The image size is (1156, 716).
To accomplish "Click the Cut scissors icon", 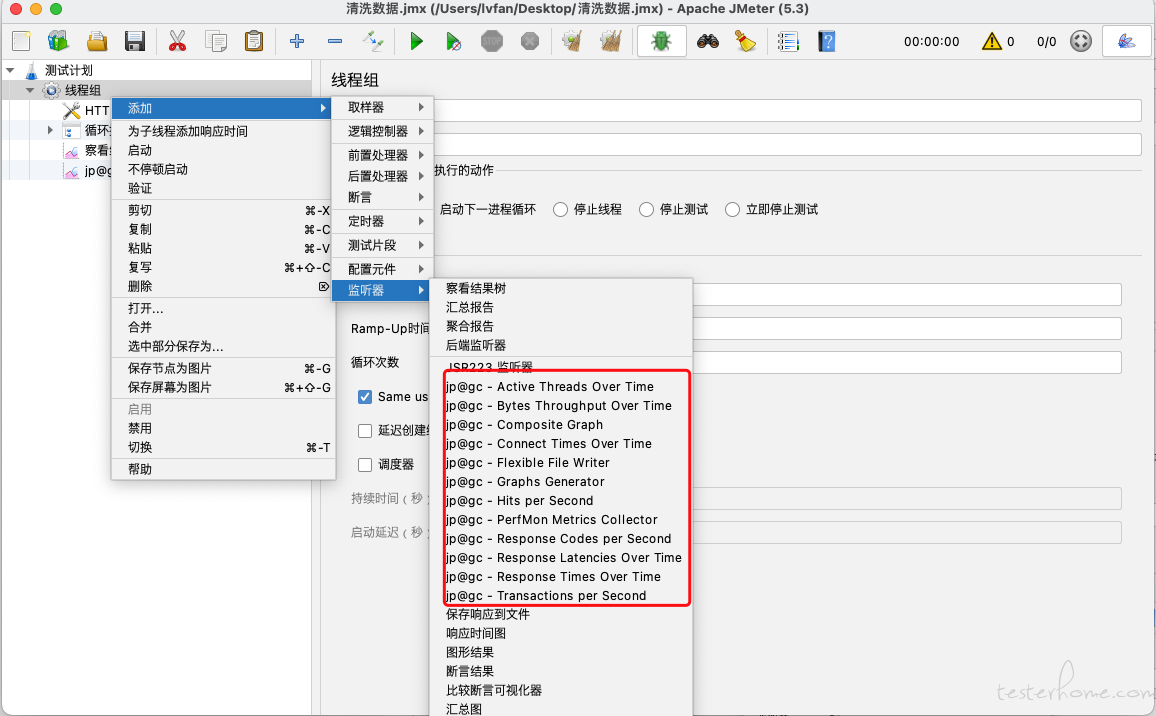I will [x=177, y=41].
